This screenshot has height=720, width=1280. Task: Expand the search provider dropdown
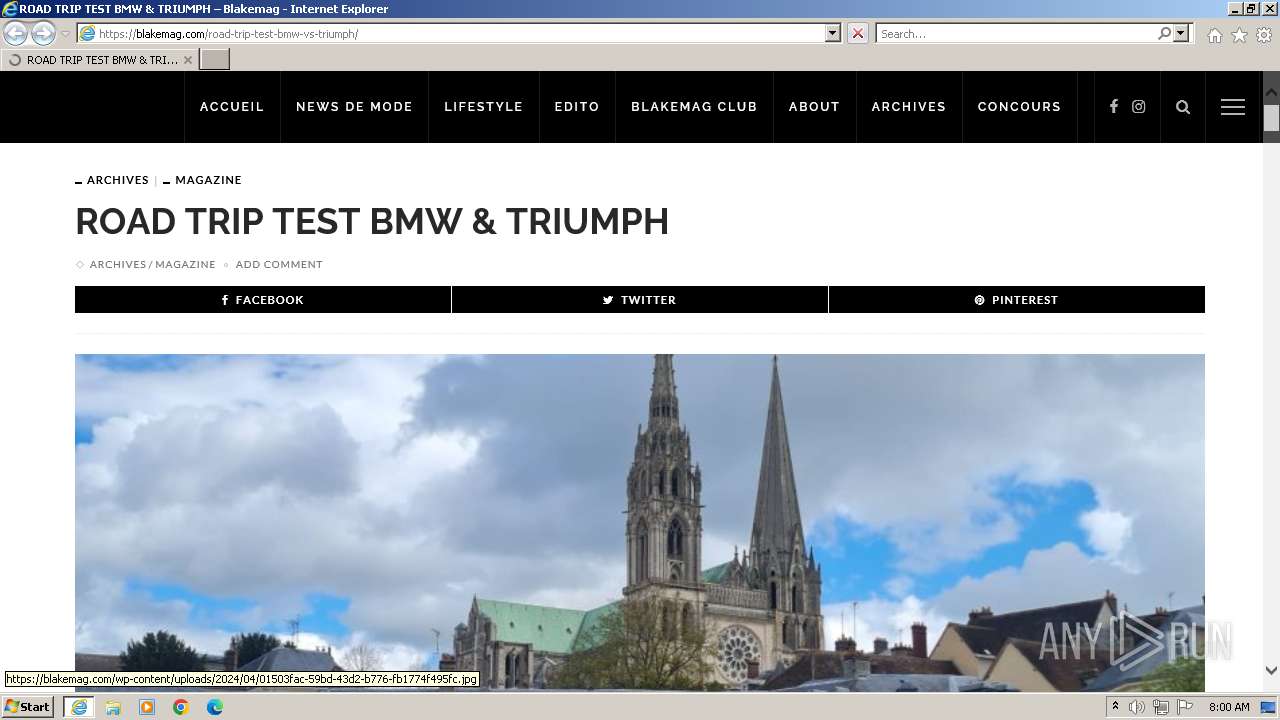(x=1181, y=34)
